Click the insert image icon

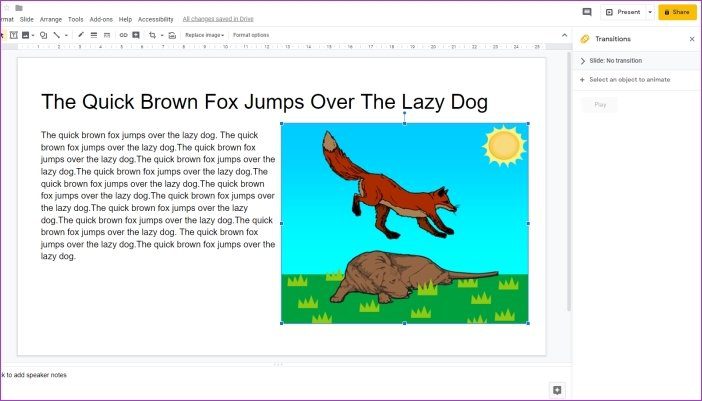coord(26,35)
